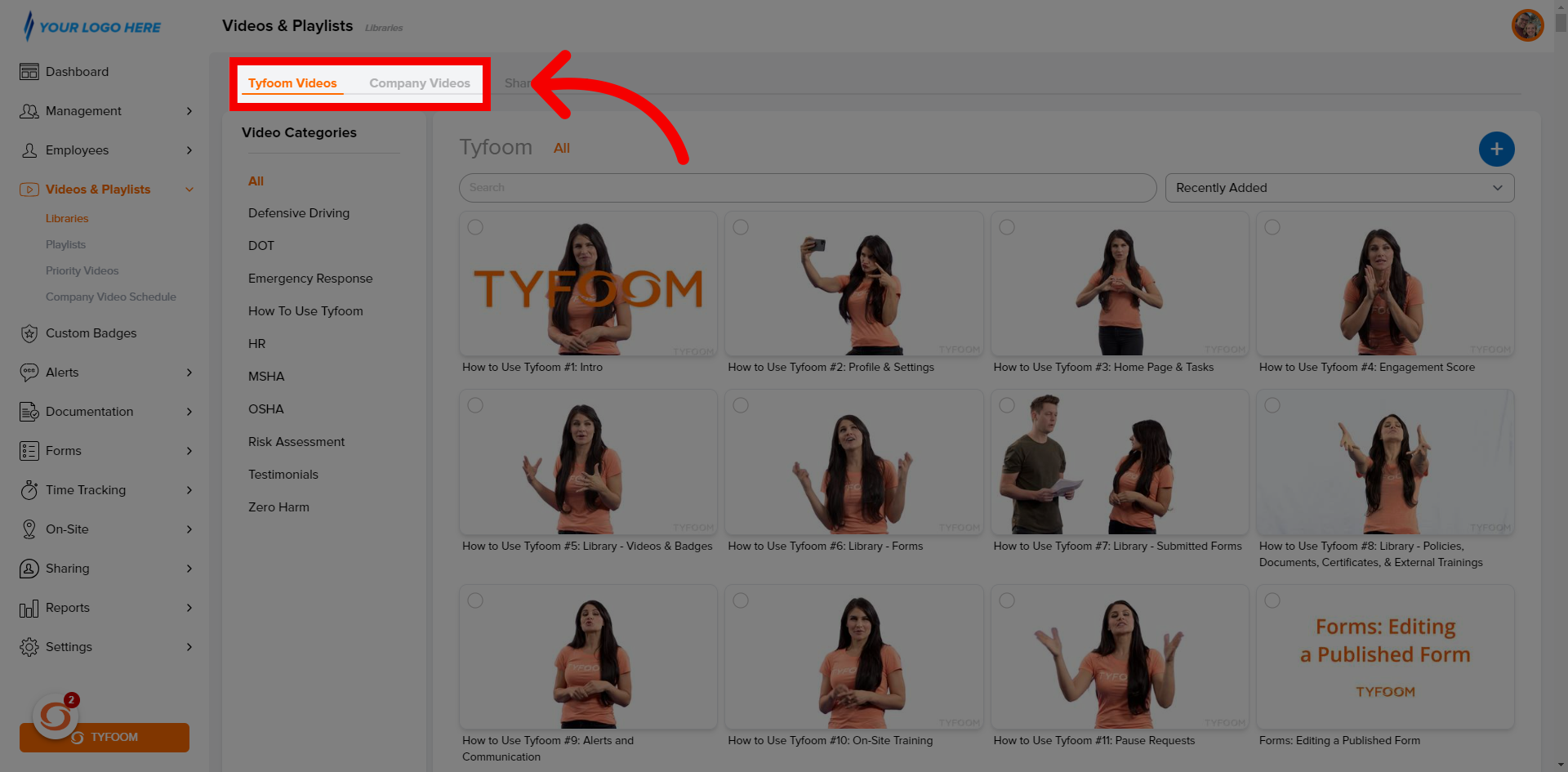Screen dimensions: 1568x772
Task: Filter by Defensive Driving category
Action: (299, 213)
